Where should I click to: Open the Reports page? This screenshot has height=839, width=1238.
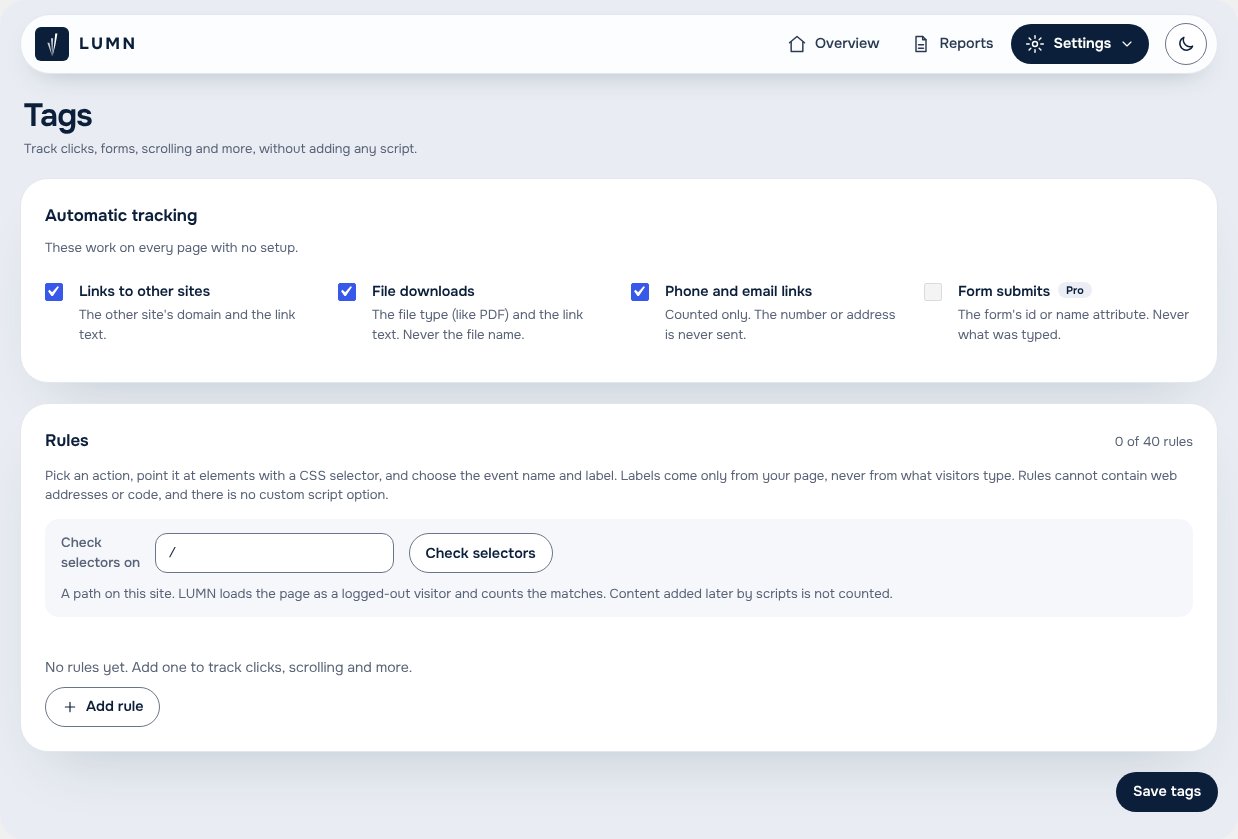click(x=953, y=44)
